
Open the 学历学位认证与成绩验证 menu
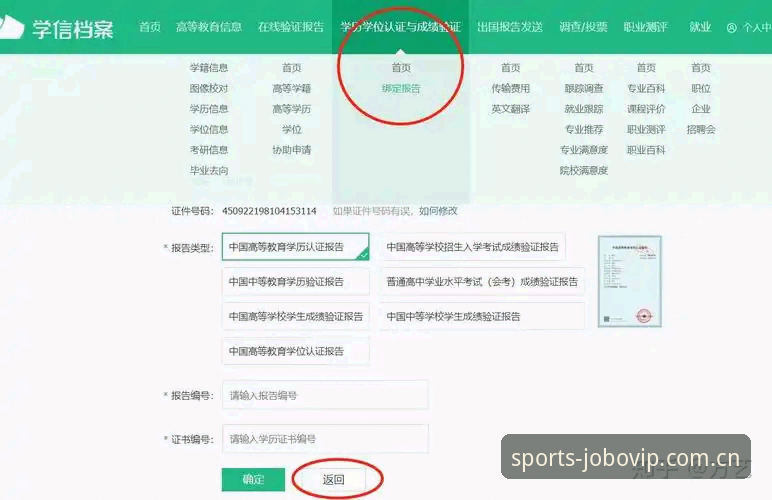pyautogui.click(x=401, y=27)
